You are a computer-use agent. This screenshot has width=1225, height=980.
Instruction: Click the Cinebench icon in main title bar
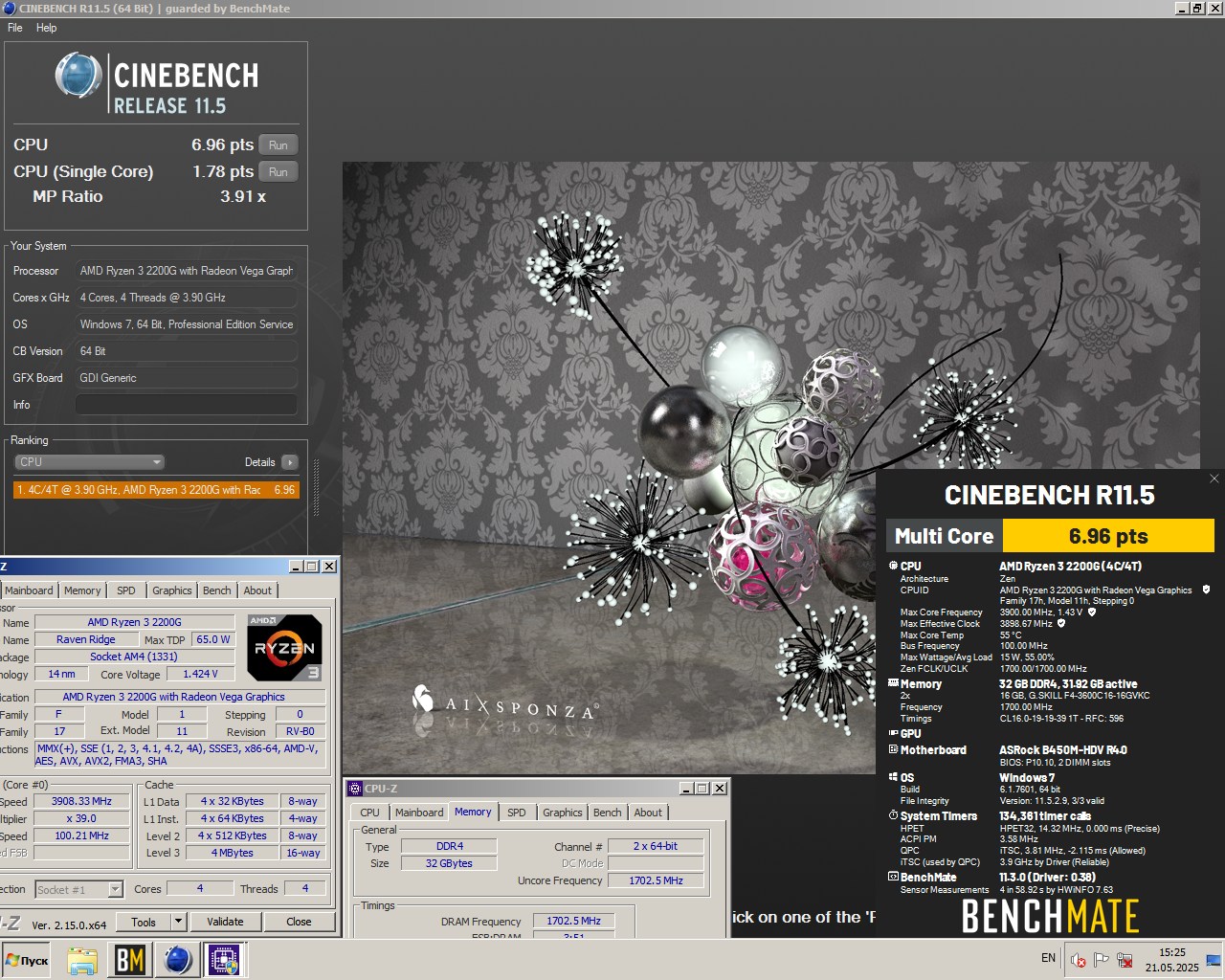pyautogui.click(x=9, y=8)
